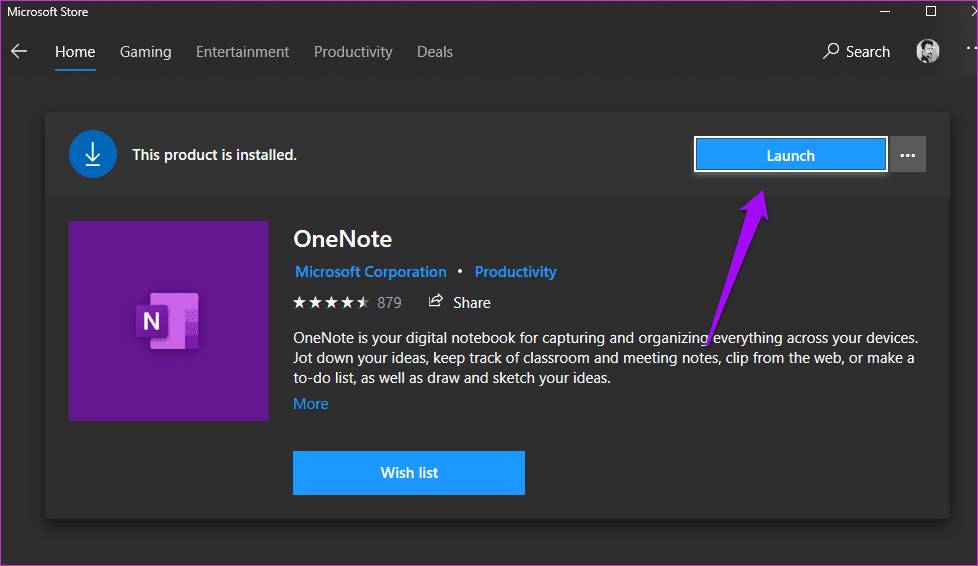Image resolution: width=978 pixels, height=566 pixels.
Task: Expand description with More link
Action: (x=311, y=404)
